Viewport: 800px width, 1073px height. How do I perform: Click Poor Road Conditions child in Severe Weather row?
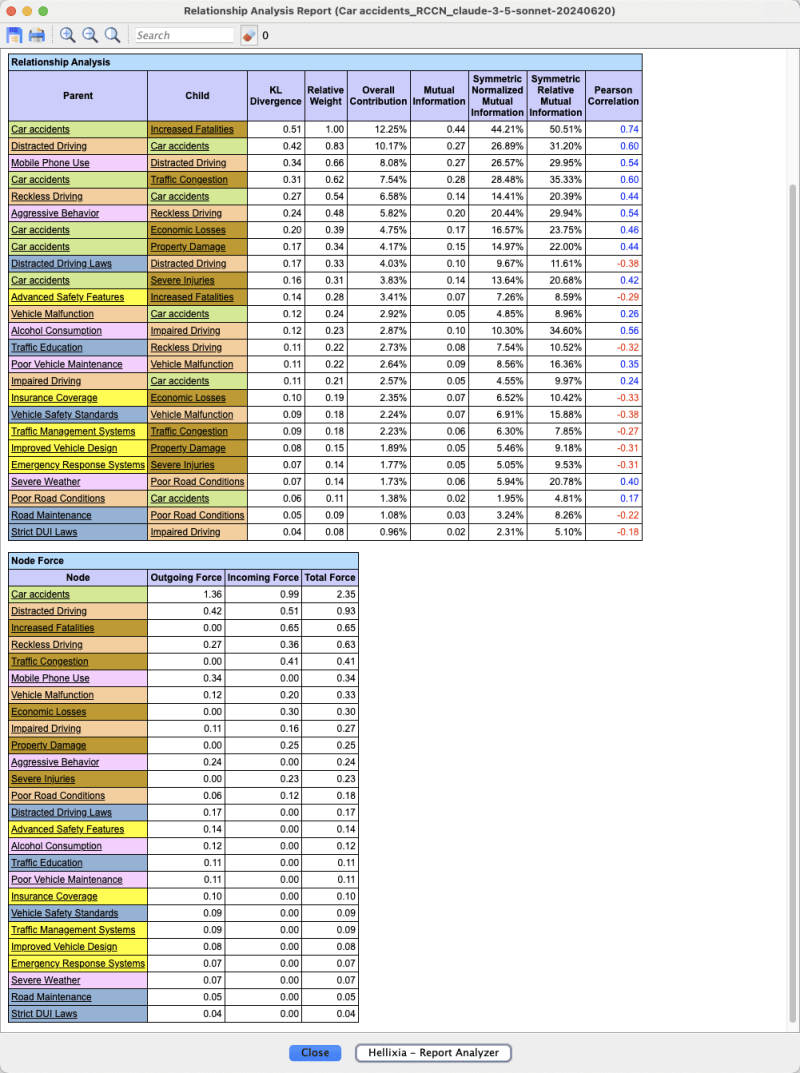point(197,482)
